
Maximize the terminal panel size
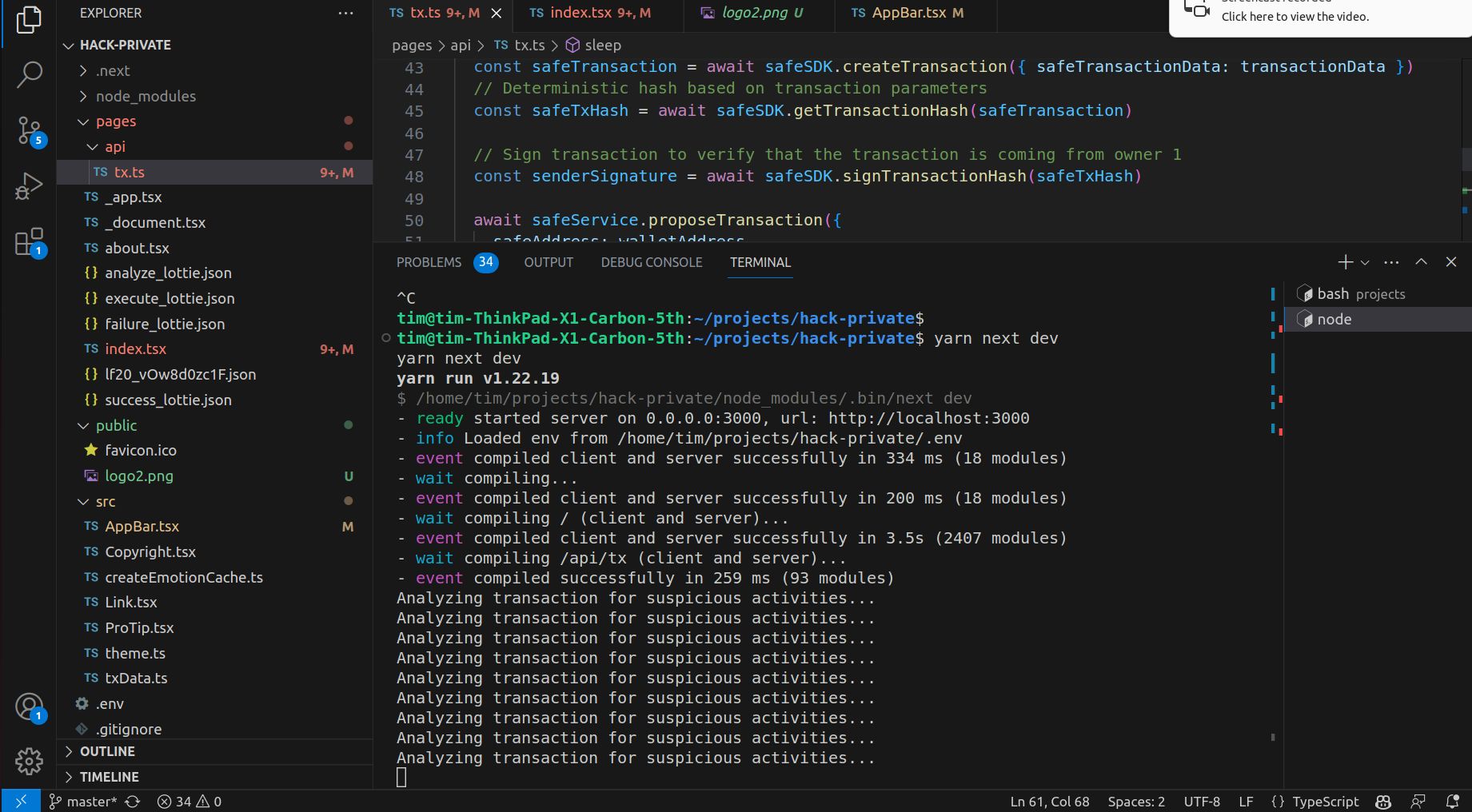coord(1421,262)
